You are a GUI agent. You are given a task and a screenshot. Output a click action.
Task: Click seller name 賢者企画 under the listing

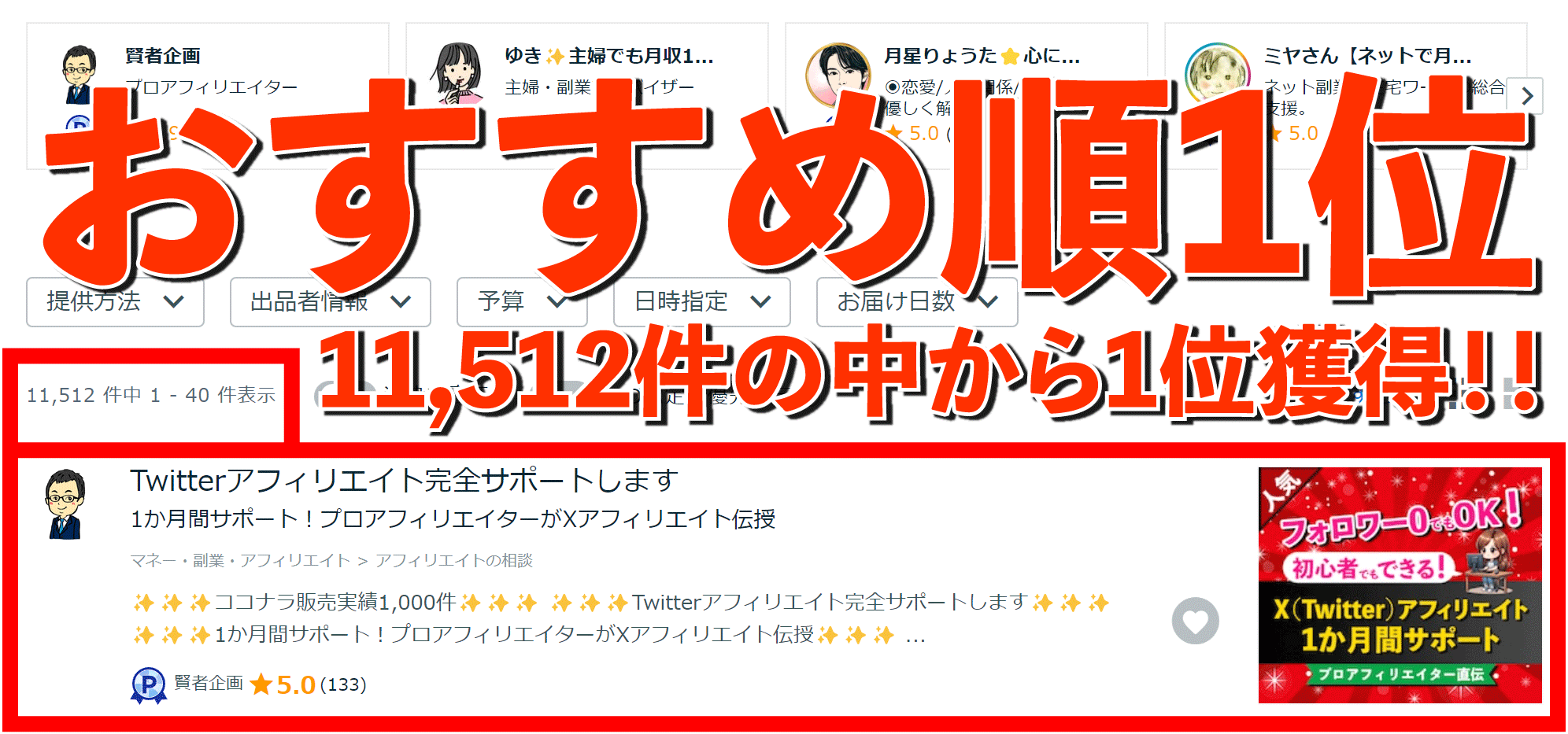[x=208, y=683]
